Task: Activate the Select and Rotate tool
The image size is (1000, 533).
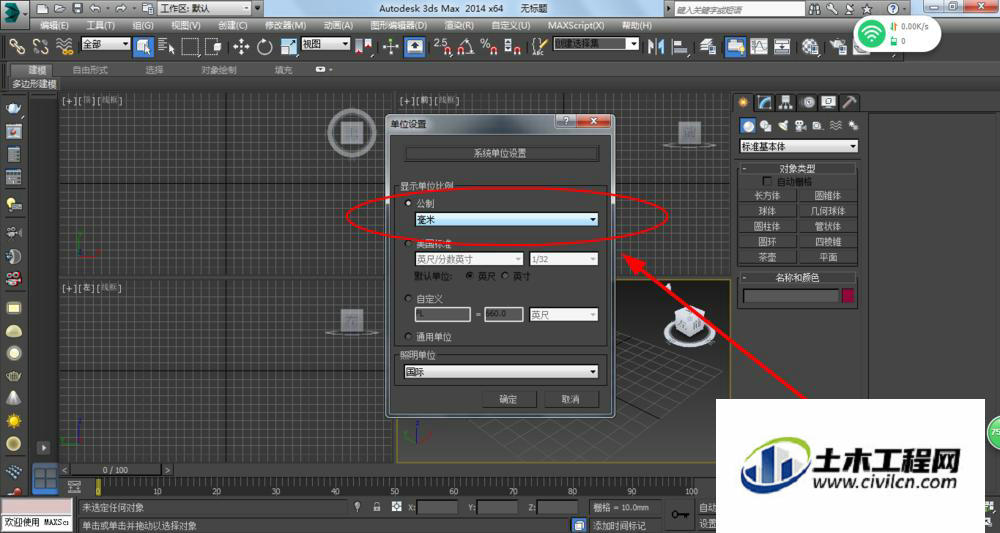Action: [x=265, y=46]
